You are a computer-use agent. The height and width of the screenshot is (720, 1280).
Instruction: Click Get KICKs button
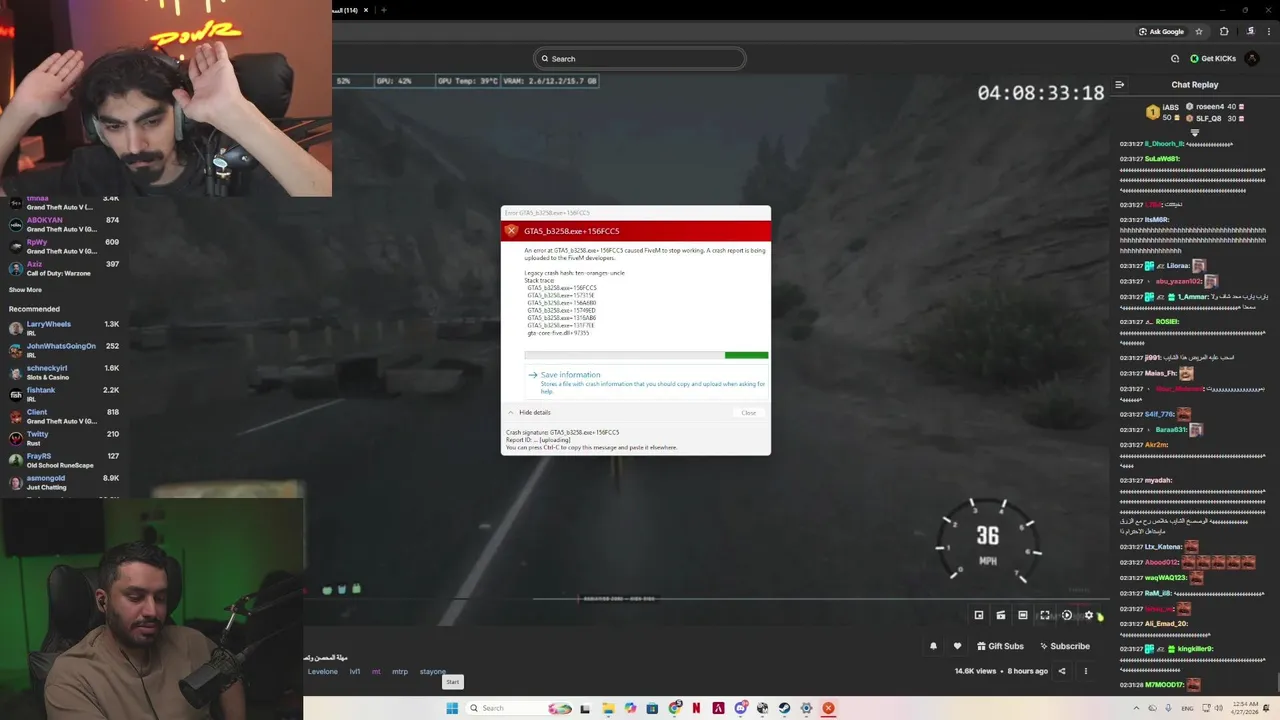coord(1213,58)
